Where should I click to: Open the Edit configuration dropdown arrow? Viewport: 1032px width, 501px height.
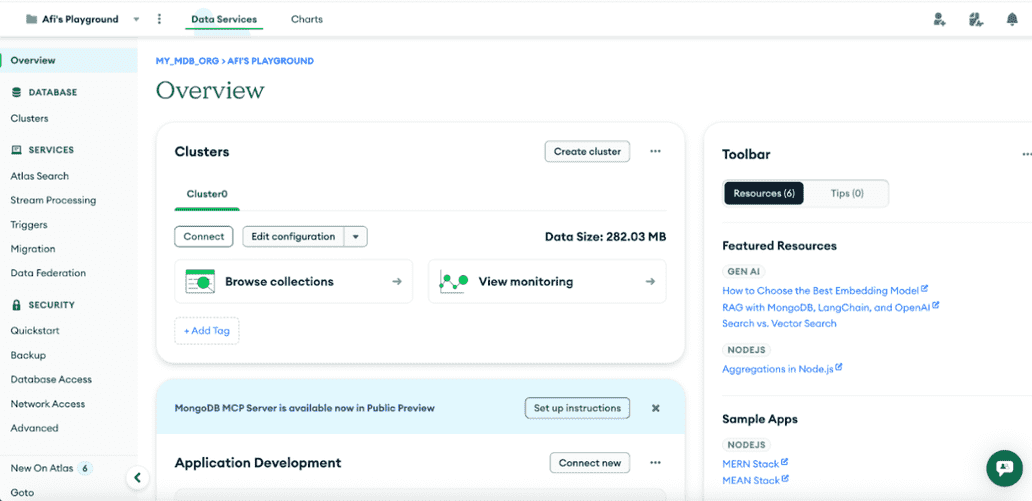[356, 237]
